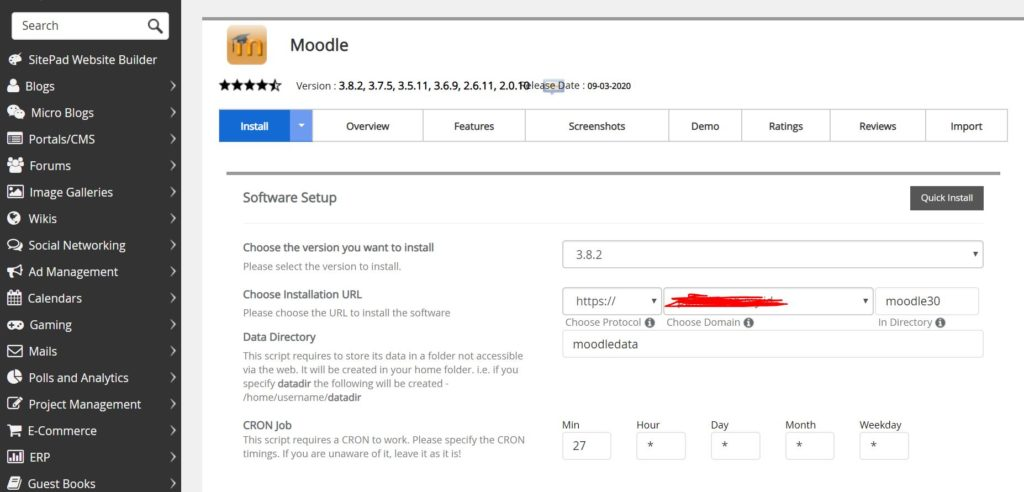This screenshot has width=1024, height=492.
Task: Open the Import tab
Action: point(967,126)
